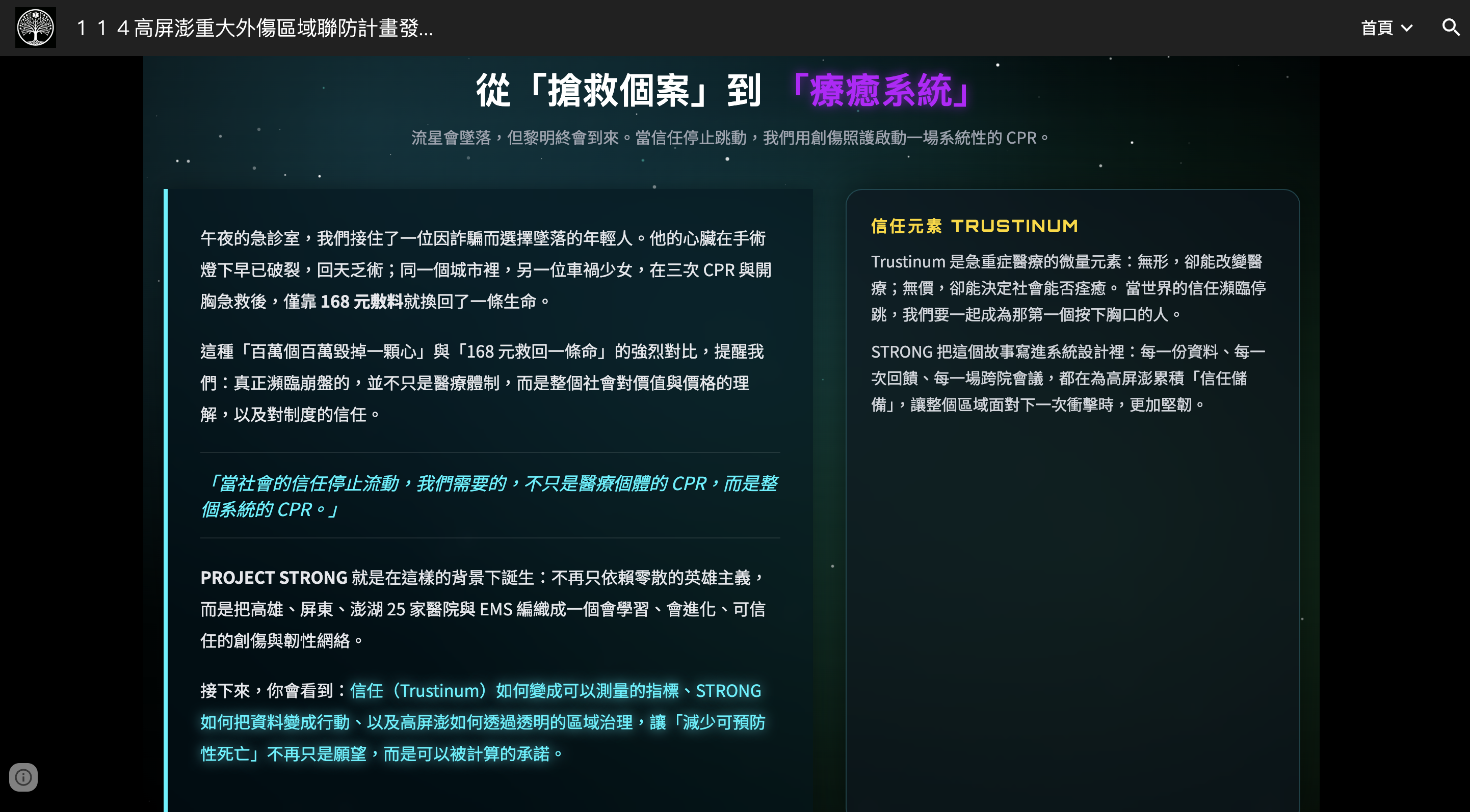The height and width of the screenshot is (812, 1470).
Task: Click the line 性死亡」不再只是願望
Action: click(382, 753)
